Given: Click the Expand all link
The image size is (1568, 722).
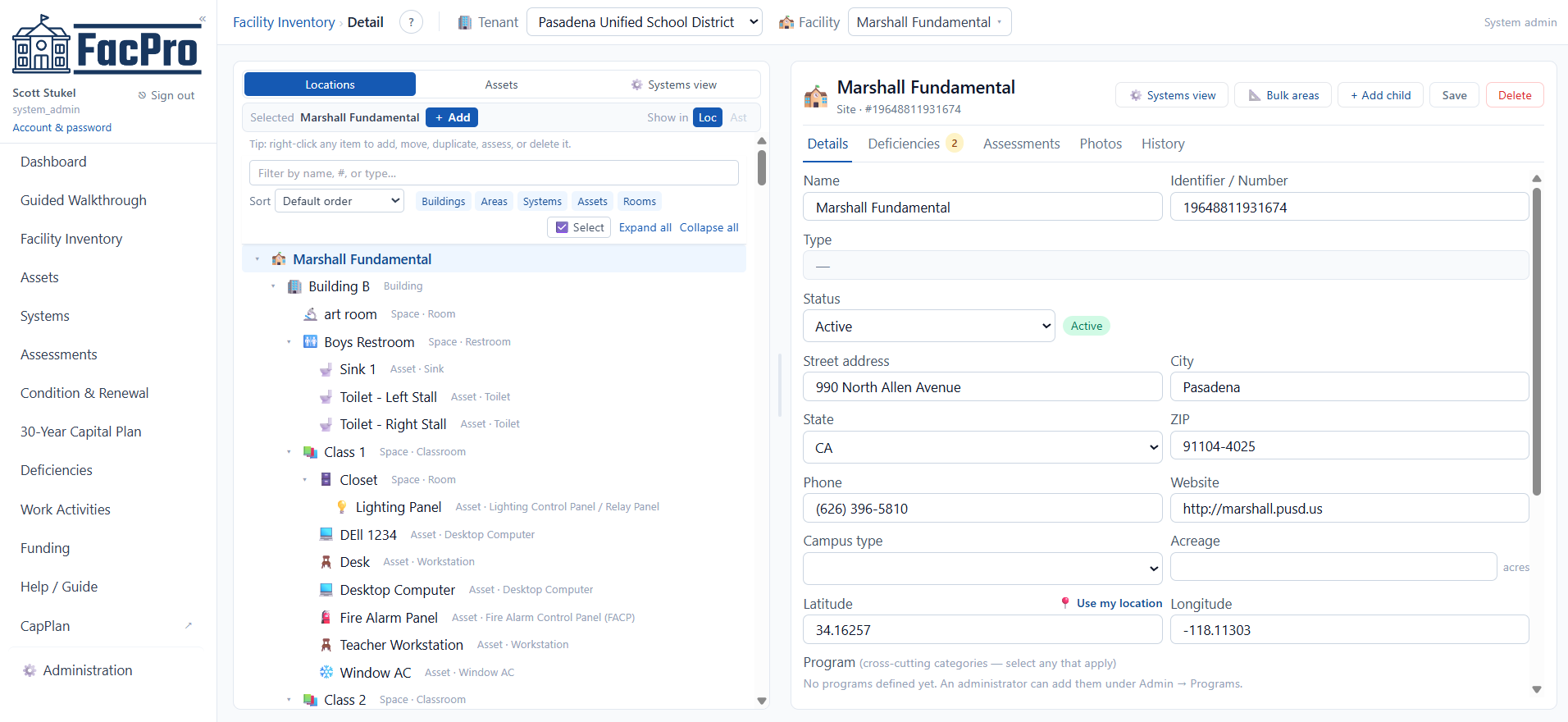Looking at the screenshot, I should pos(645,227).
